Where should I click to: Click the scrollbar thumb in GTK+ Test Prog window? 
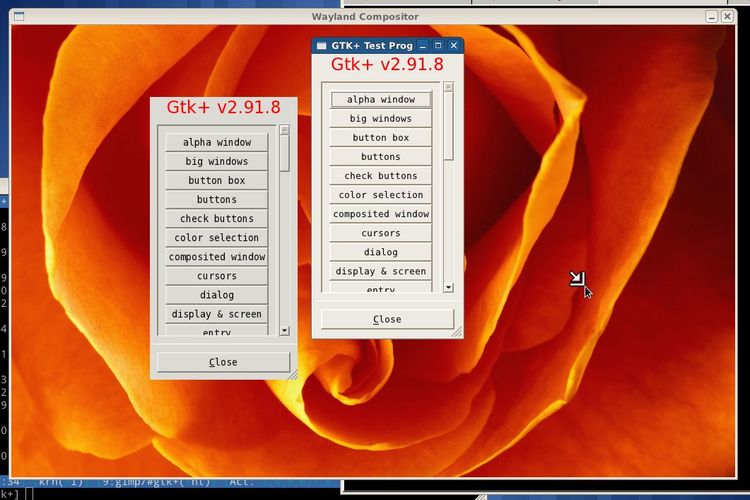tap(448, 126)
